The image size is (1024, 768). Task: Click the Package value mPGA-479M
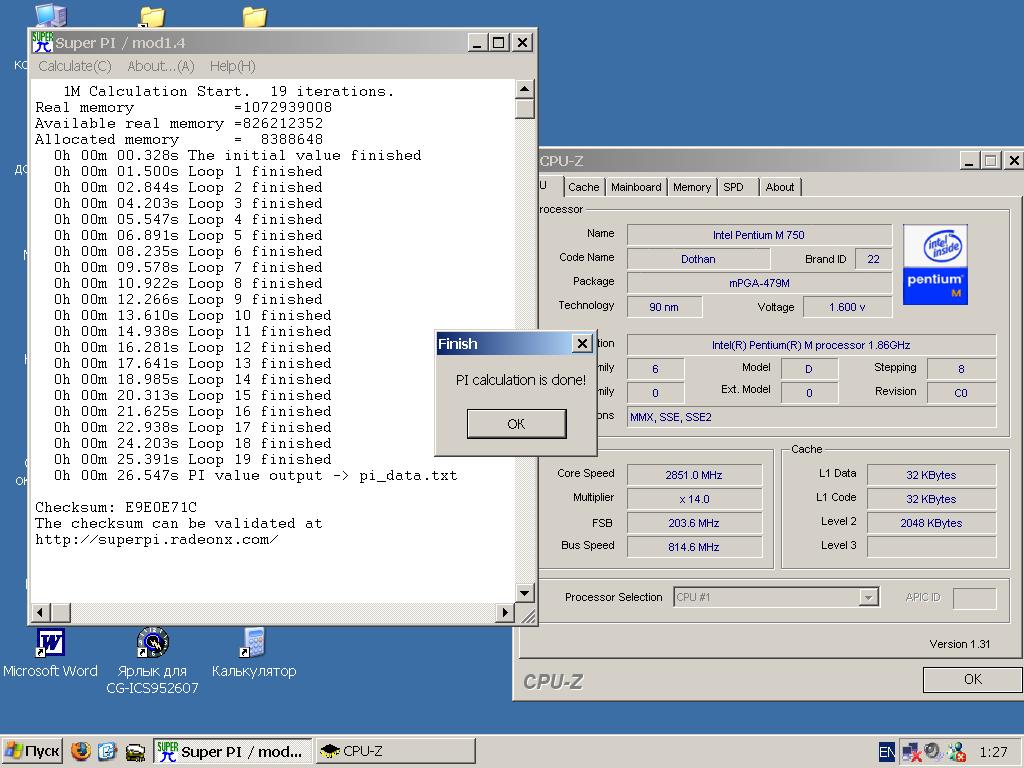759,283
